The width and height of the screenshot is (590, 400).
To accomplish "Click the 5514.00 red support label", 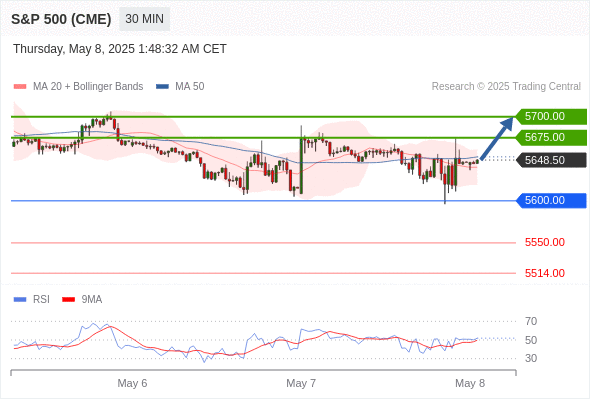I will pos(545,273).
